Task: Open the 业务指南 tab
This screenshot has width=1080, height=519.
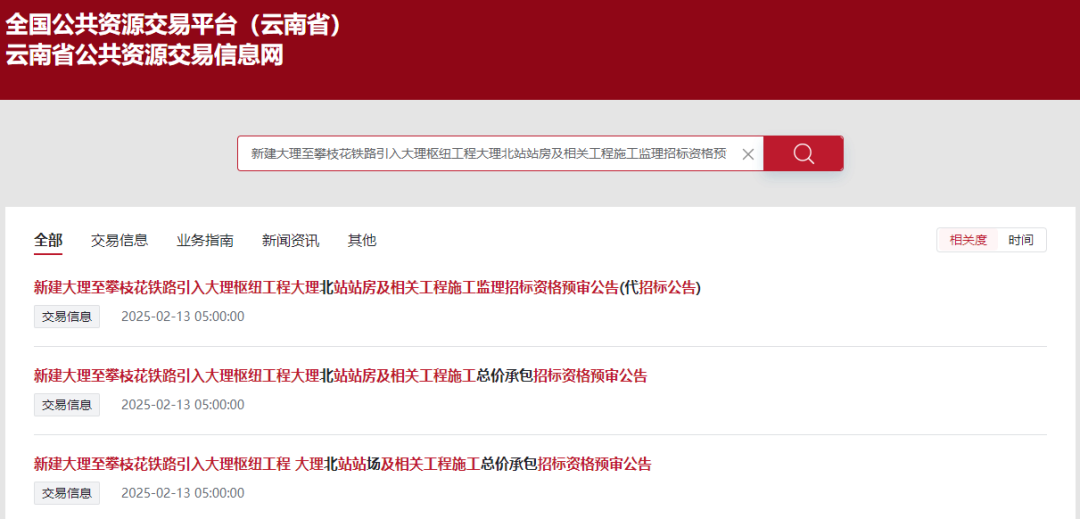Action: tap(205, 240)
